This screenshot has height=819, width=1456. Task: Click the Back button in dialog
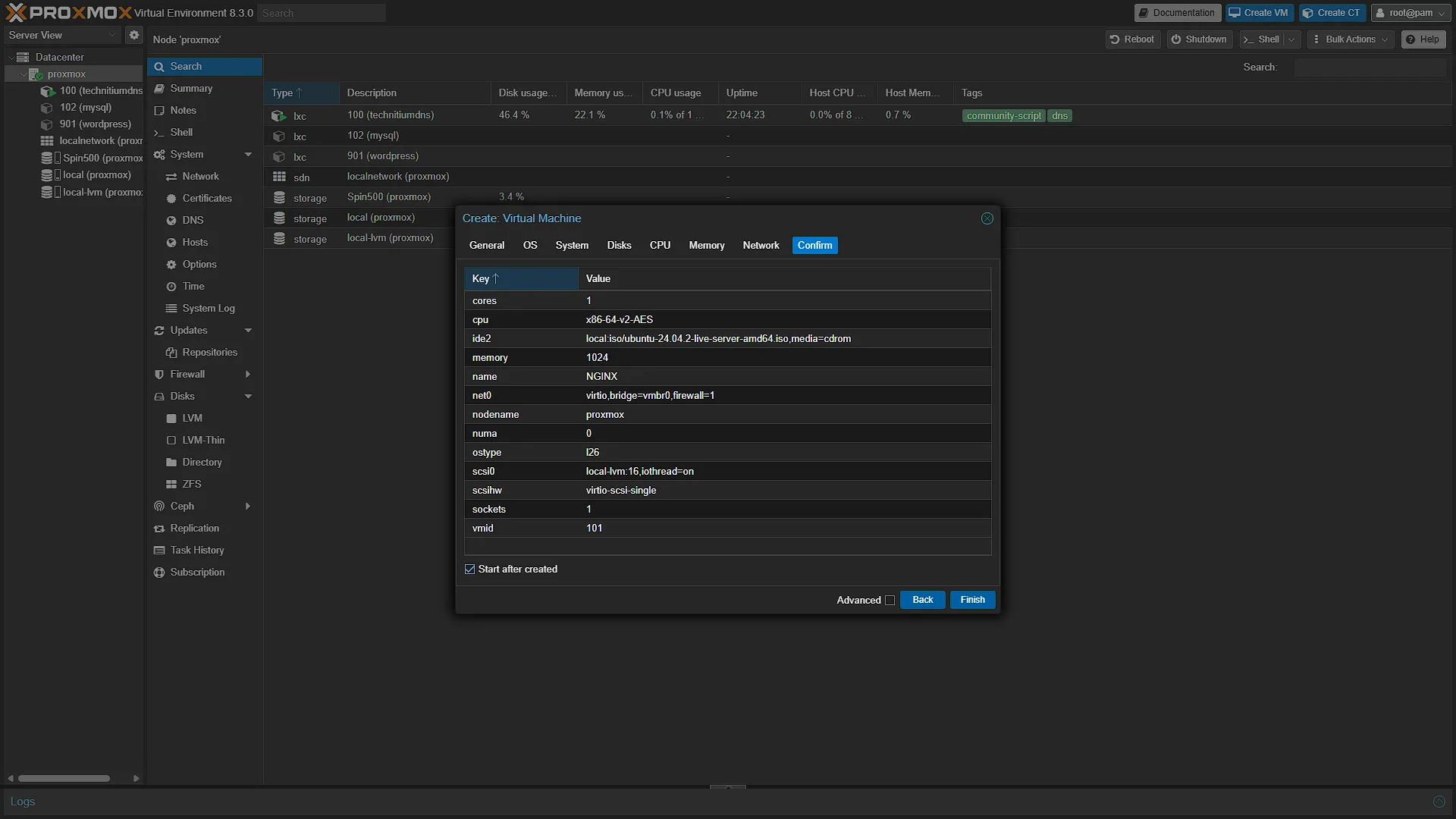922,600
